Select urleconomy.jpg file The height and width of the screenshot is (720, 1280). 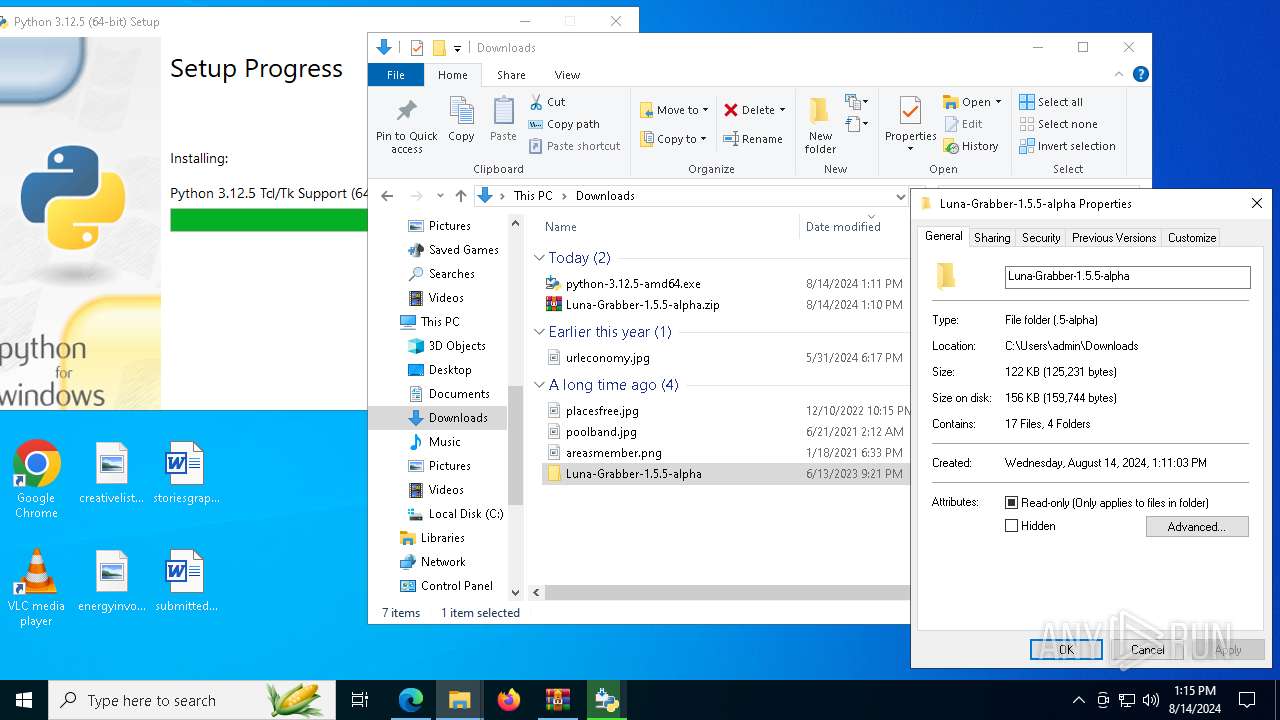click(607, 358)
